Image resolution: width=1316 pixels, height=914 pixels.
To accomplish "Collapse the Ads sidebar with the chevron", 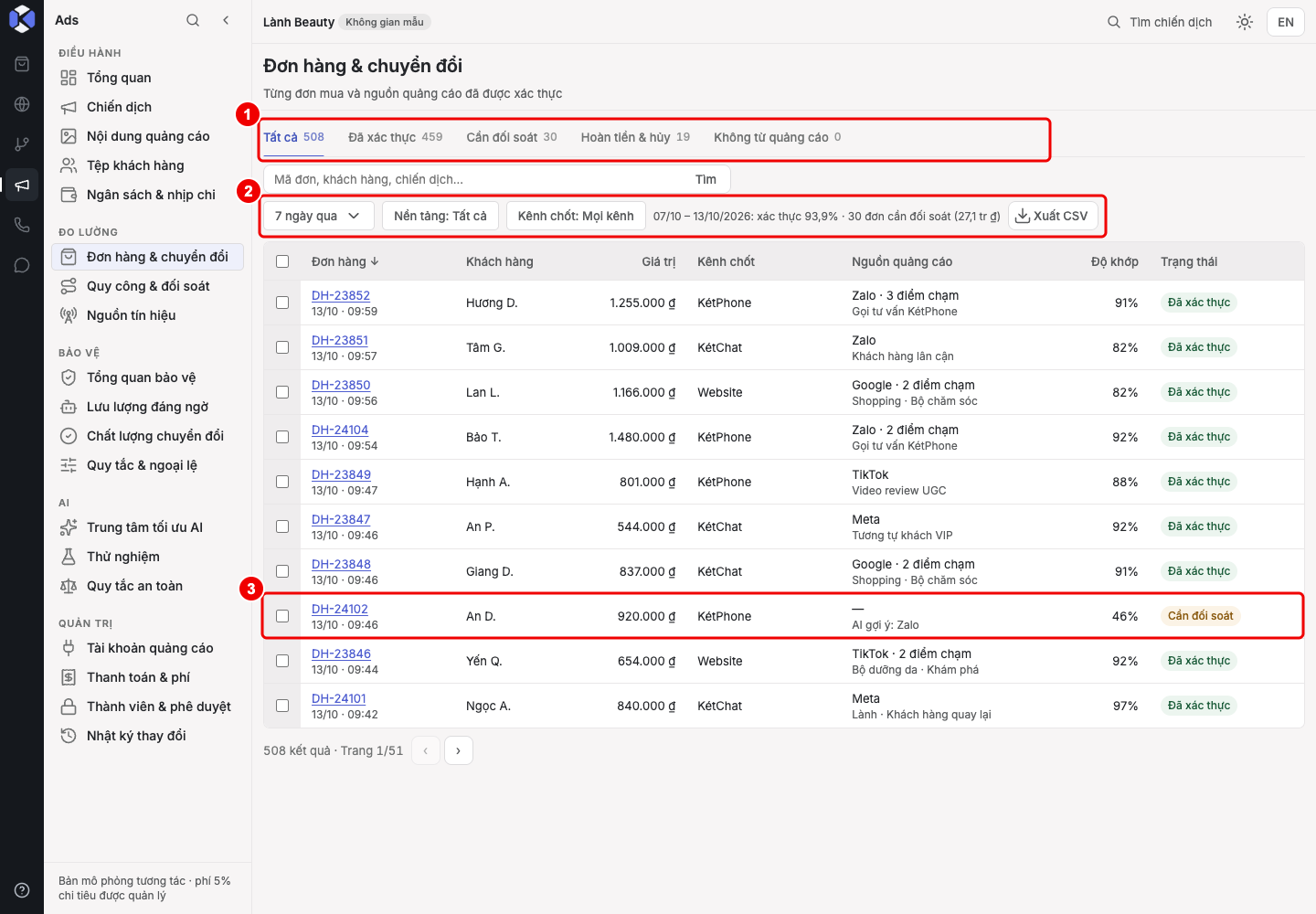I will point(226,20).
